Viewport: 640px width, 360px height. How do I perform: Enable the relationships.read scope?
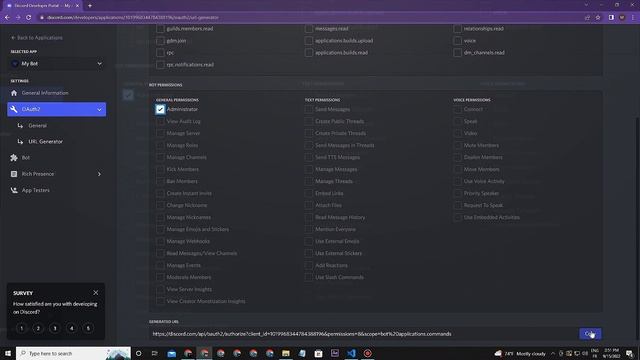click(x=458, y=29)
